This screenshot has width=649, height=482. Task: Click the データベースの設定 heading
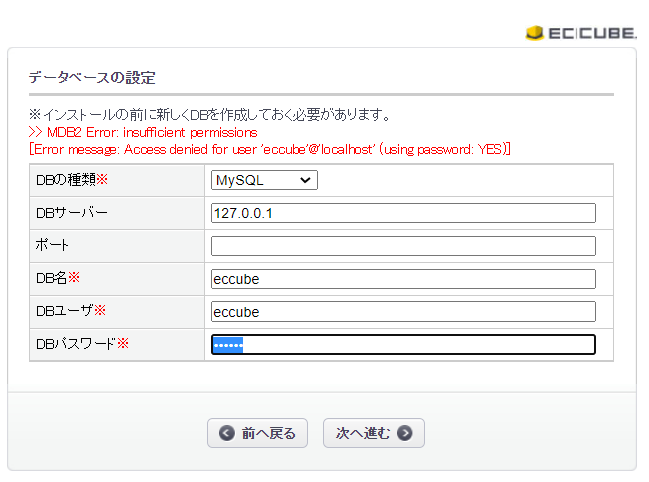pos(91,77)
